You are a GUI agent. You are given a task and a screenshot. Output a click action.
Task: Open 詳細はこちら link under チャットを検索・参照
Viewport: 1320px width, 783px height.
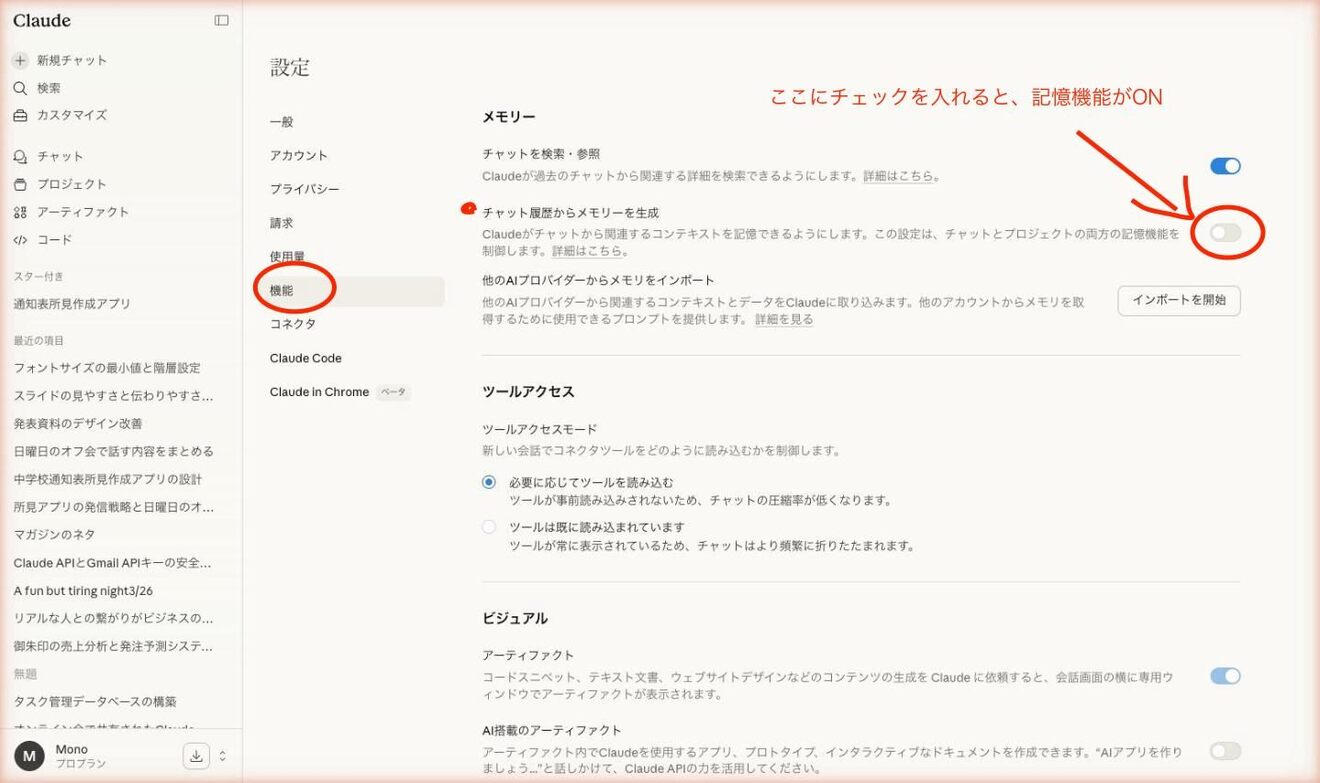[x=899, y=176]
